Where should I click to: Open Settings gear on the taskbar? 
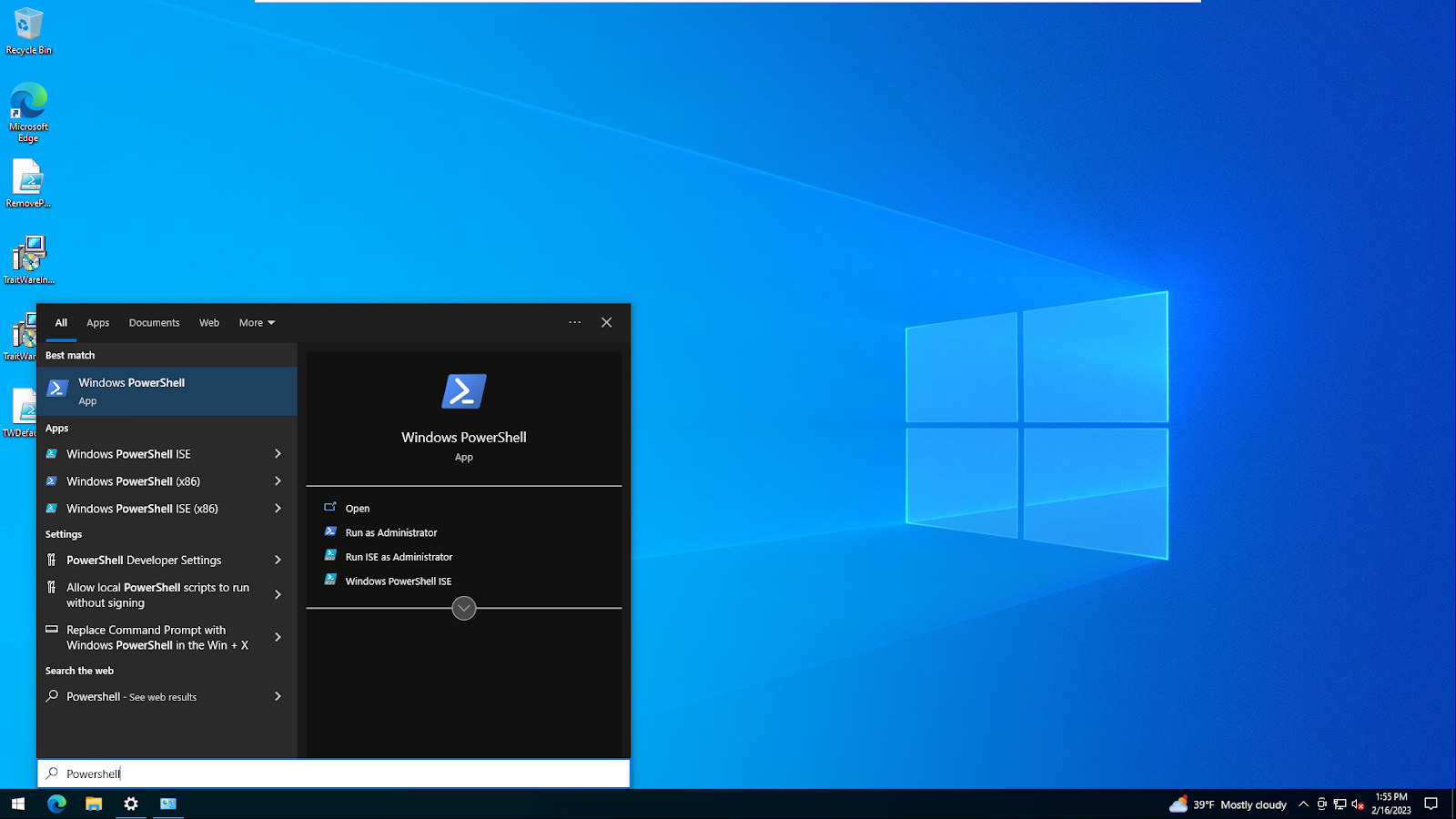click(x=131, y=804)
